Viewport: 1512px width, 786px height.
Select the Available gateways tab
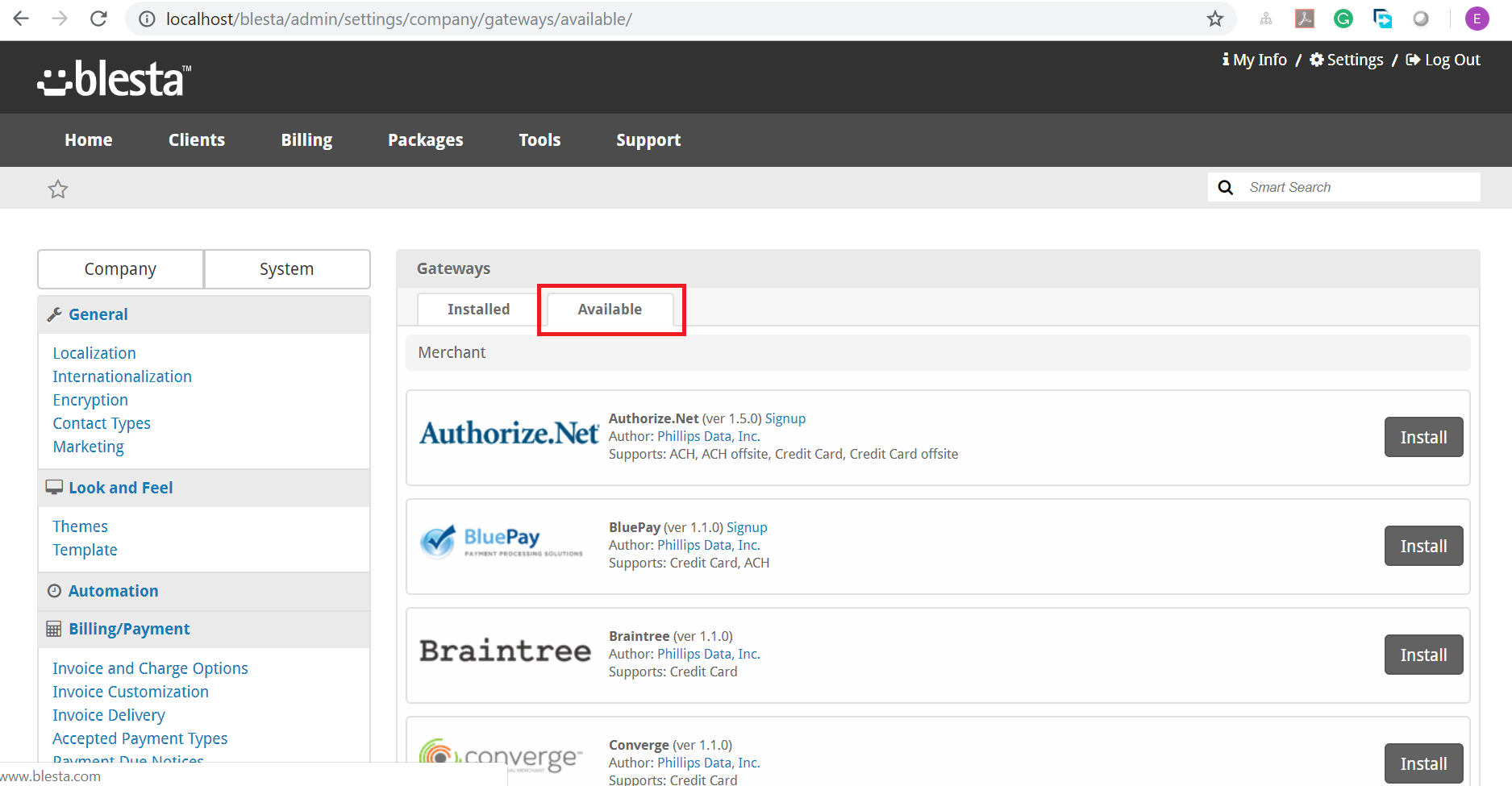610,310
